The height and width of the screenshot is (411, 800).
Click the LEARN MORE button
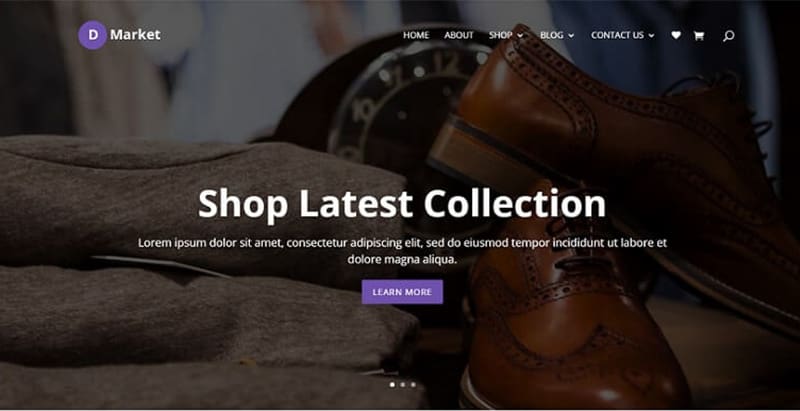click(402, 292)
